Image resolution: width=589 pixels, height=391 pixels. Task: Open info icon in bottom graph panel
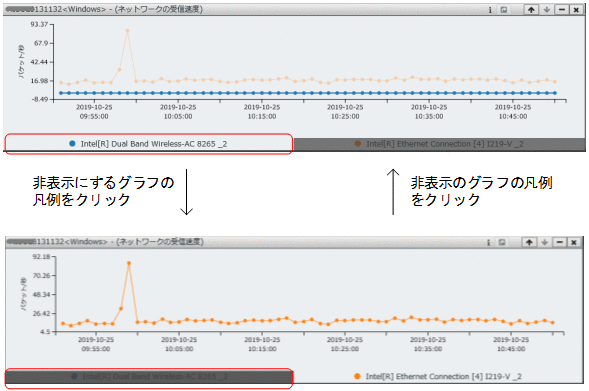[488, 242]
